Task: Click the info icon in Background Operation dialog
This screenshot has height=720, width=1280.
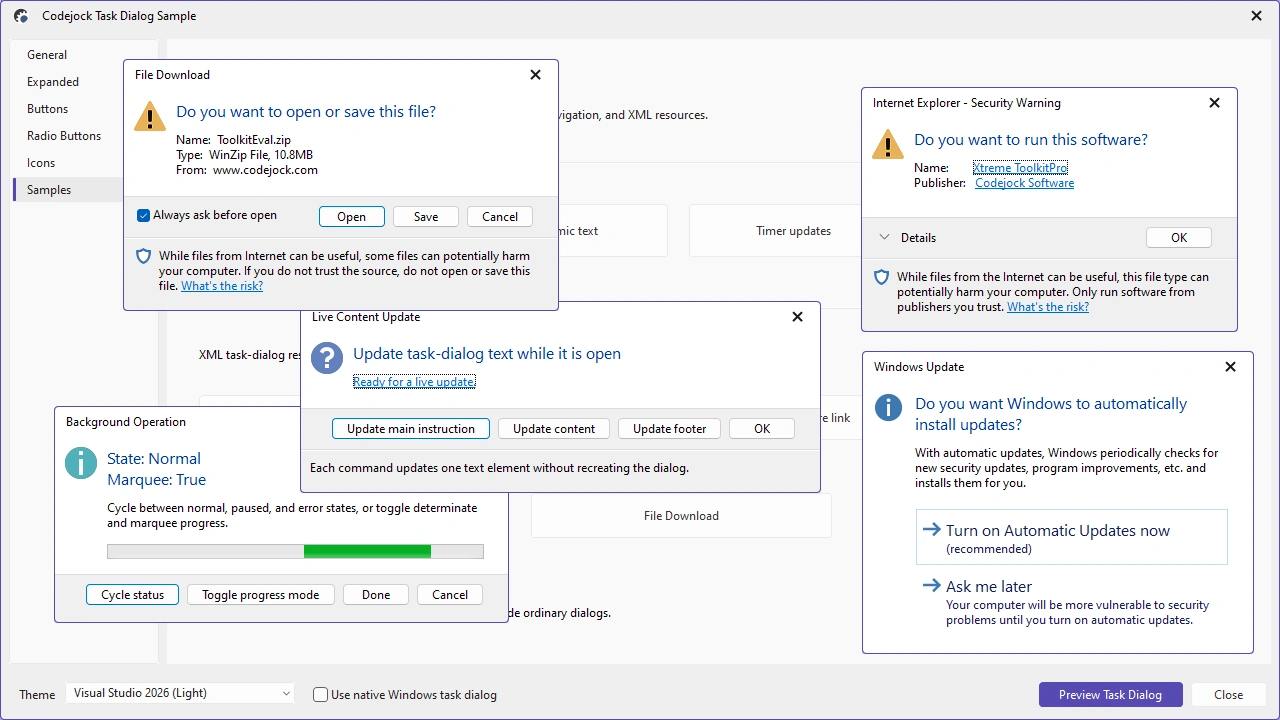Action: [81, 463]
